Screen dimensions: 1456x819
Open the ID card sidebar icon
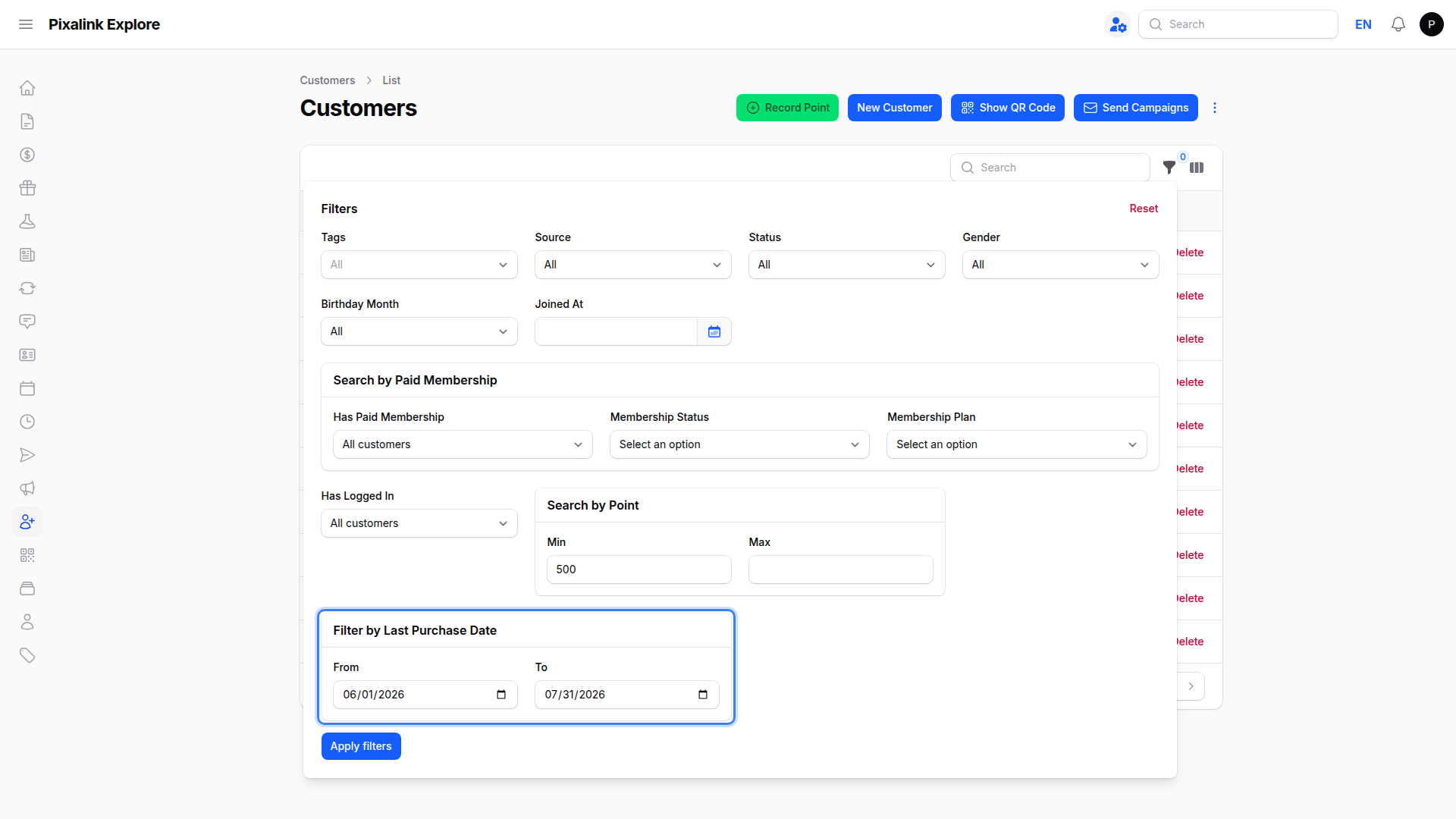[27, 355]
